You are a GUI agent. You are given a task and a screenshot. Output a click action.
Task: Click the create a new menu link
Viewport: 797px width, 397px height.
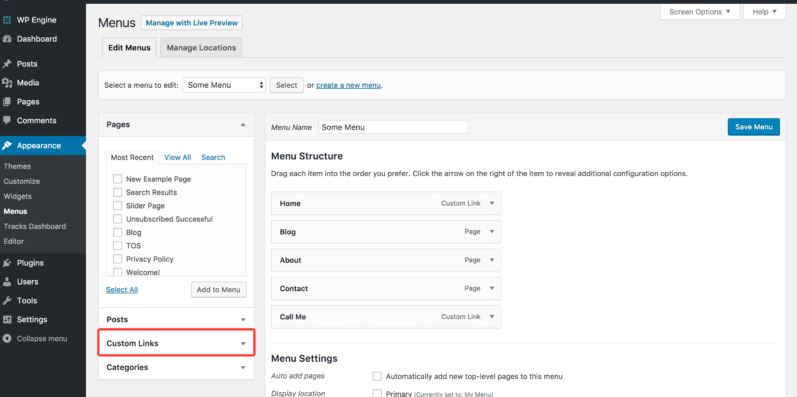pyautogui.click(x=349, y=85)
